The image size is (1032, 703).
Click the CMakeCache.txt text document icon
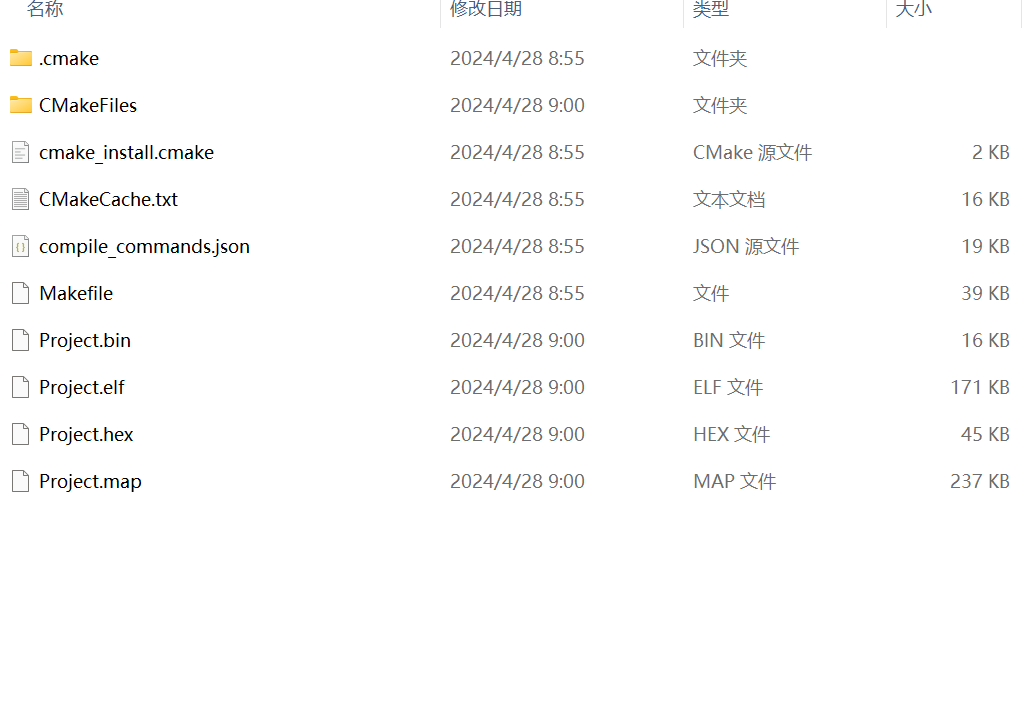click(20, 199)
